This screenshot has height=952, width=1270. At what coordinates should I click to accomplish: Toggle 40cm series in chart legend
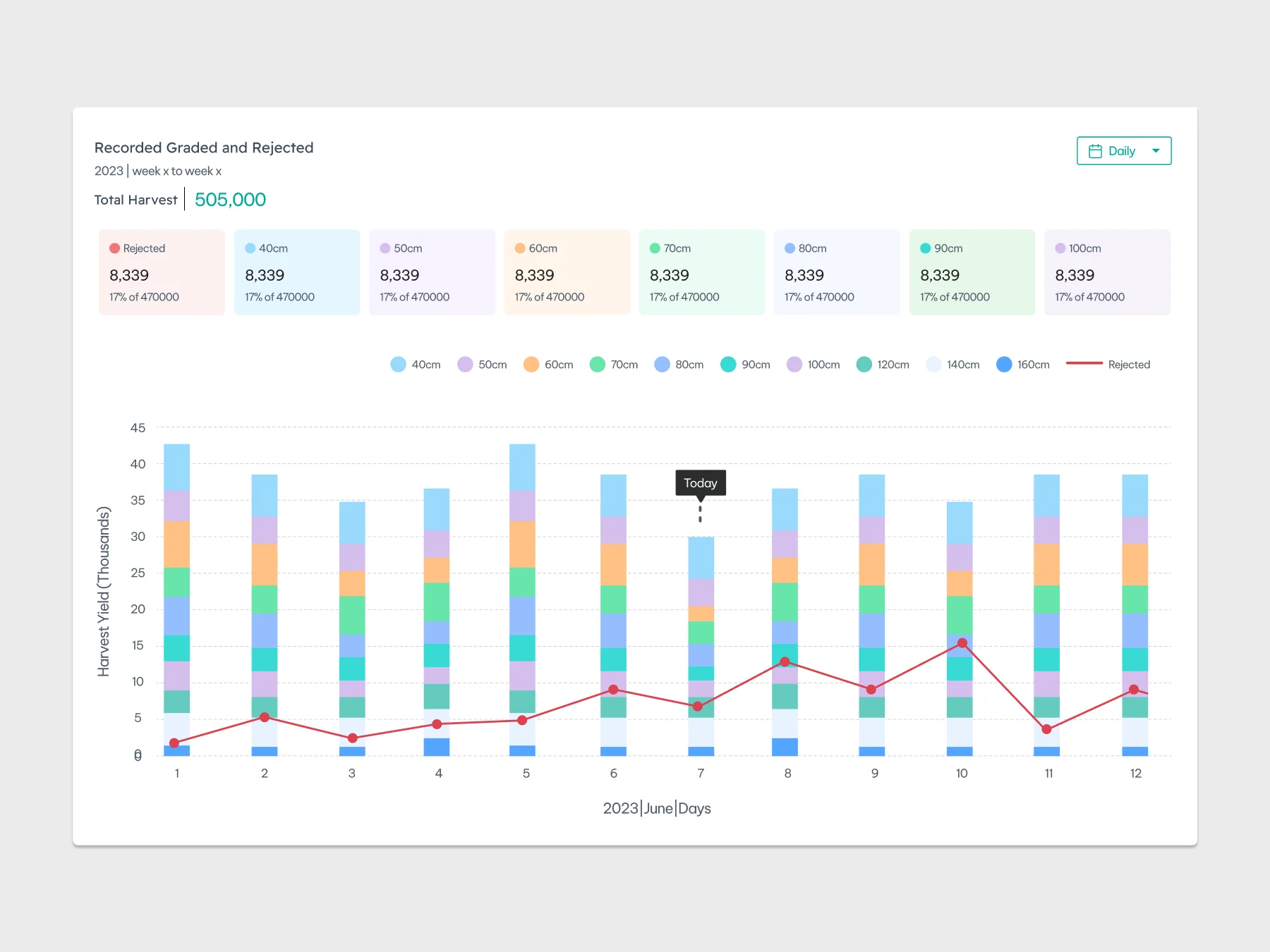[416, 365]
